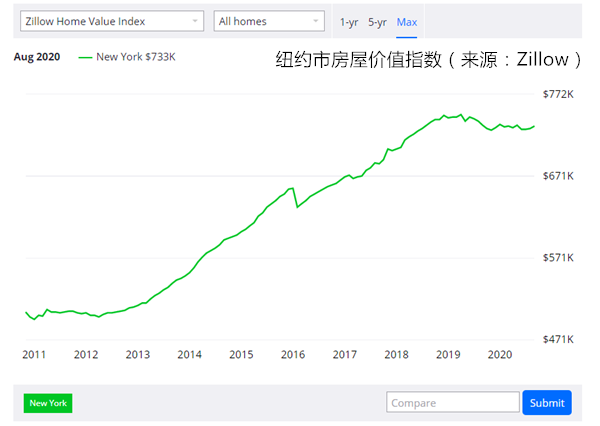Click the arrow of the All homes selector
Viewport: 600px width, 426px height.
tap(316, 21)
